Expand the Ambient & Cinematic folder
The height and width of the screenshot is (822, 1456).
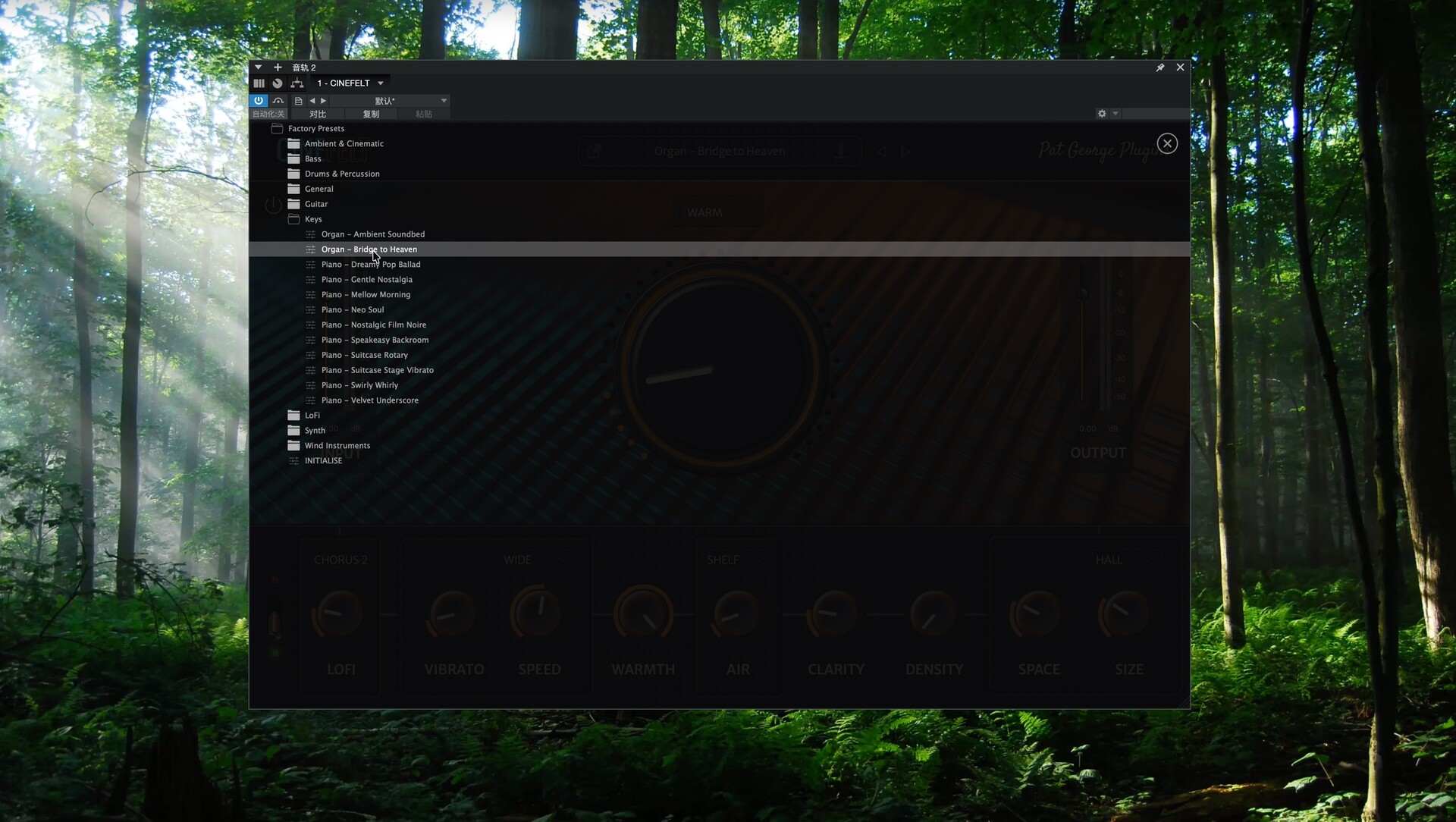[x=344, y=143]
